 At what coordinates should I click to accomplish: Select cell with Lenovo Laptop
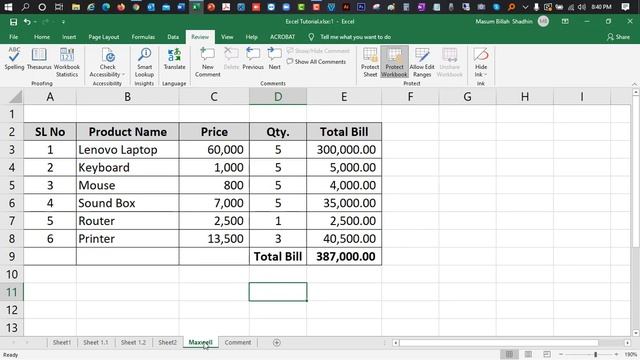(127, 150)
